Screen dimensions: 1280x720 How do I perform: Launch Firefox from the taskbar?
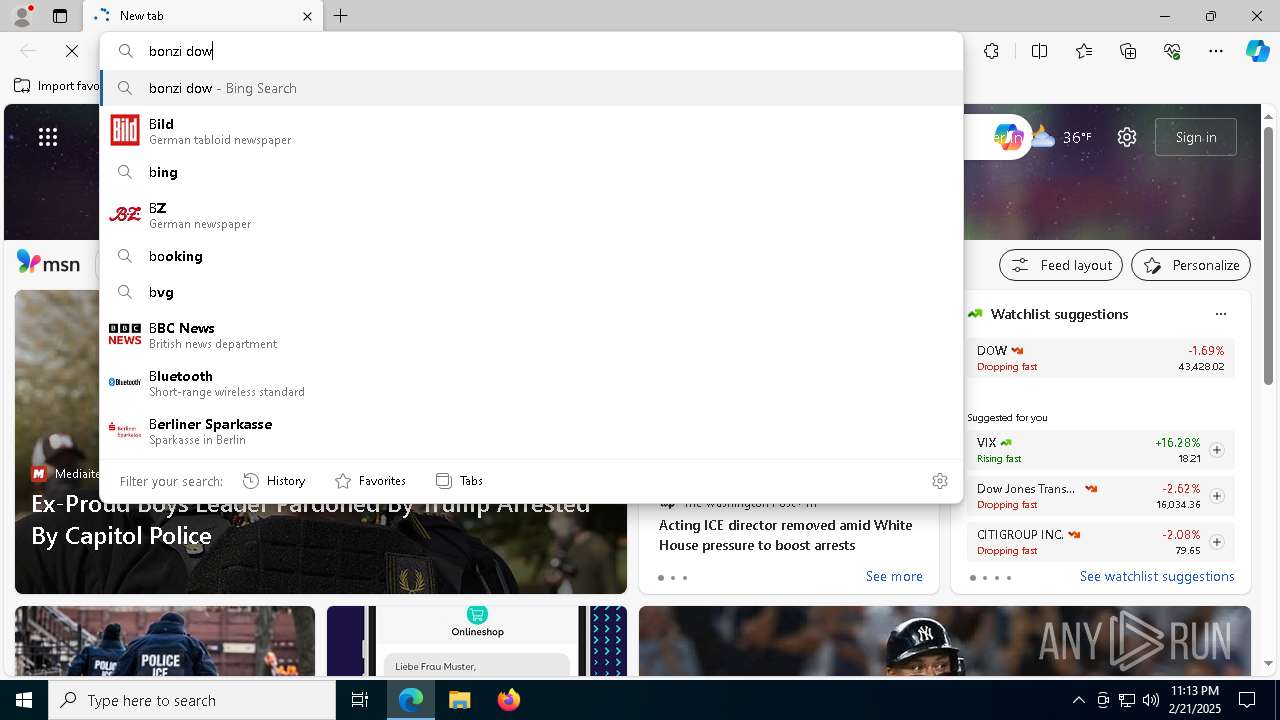pyautogui.click(x=508, y=700)
